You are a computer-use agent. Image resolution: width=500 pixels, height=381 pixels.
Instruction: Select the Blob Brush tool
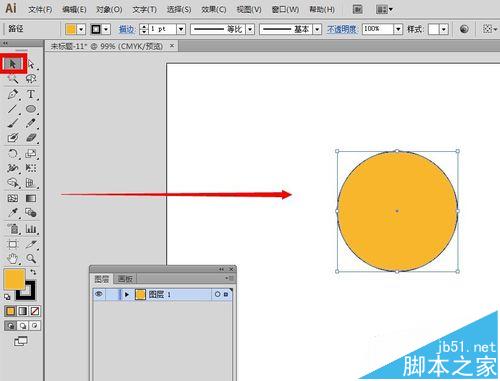pyautogui.click(x=13, y=138)
